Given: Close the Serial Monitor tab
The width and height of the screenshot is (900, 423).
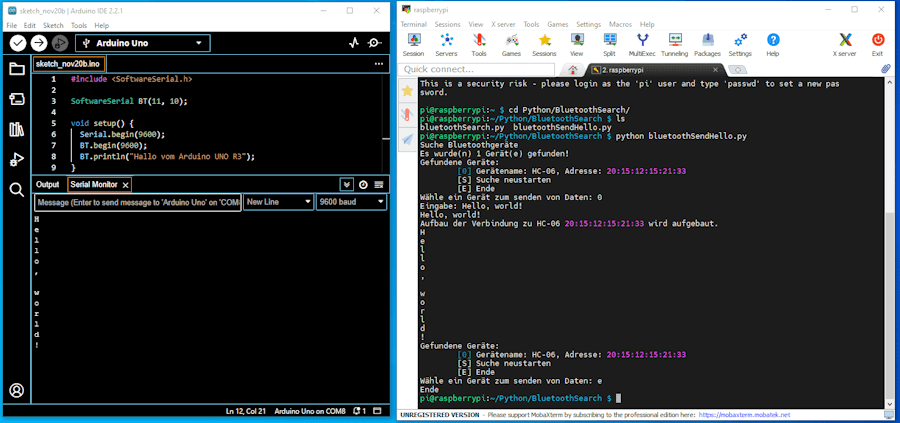Looking at the screenshot, I should point(125,185).
